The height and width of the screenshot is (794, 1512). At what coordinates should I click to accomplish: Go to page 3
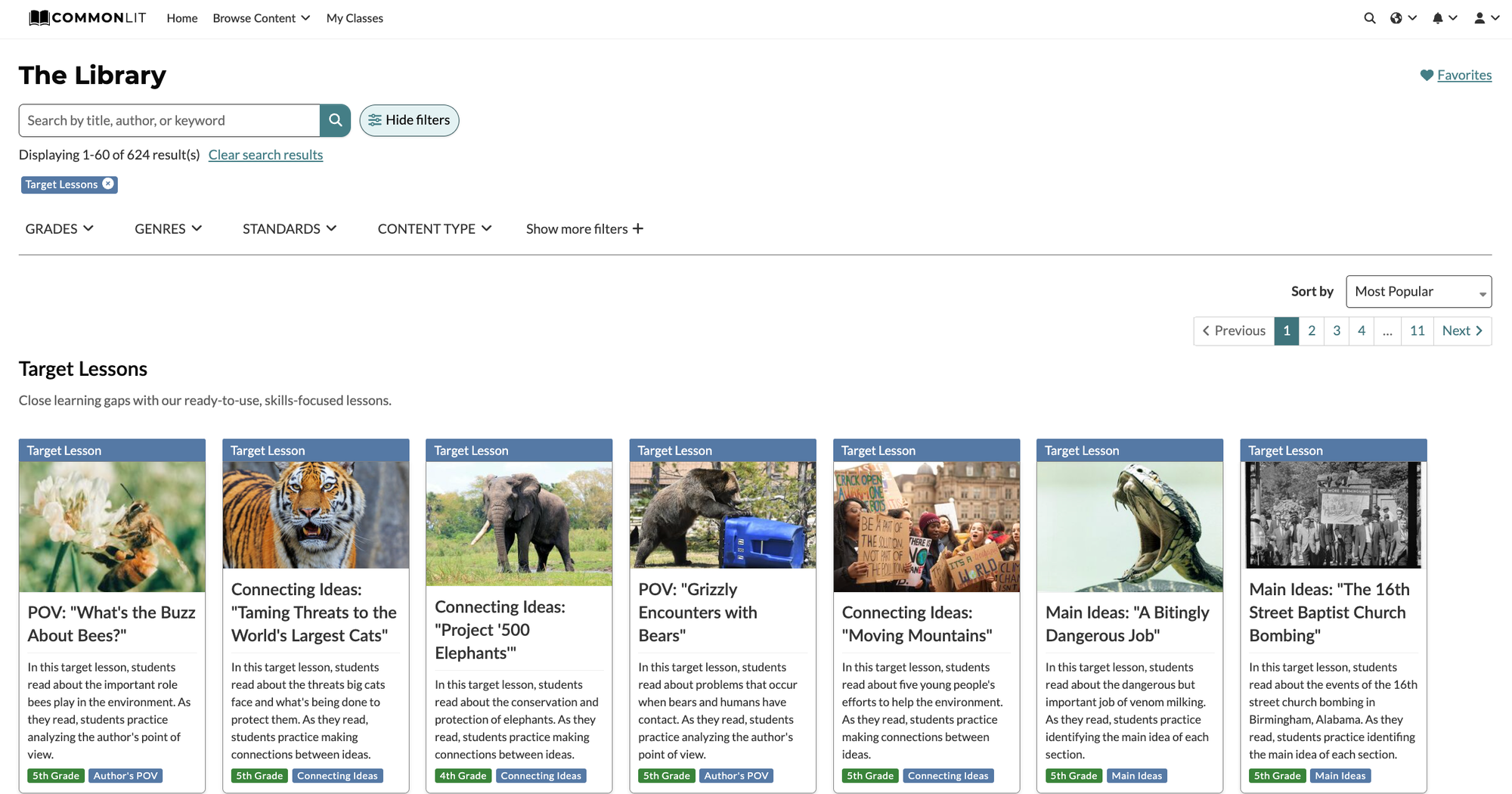(1337, 331)
